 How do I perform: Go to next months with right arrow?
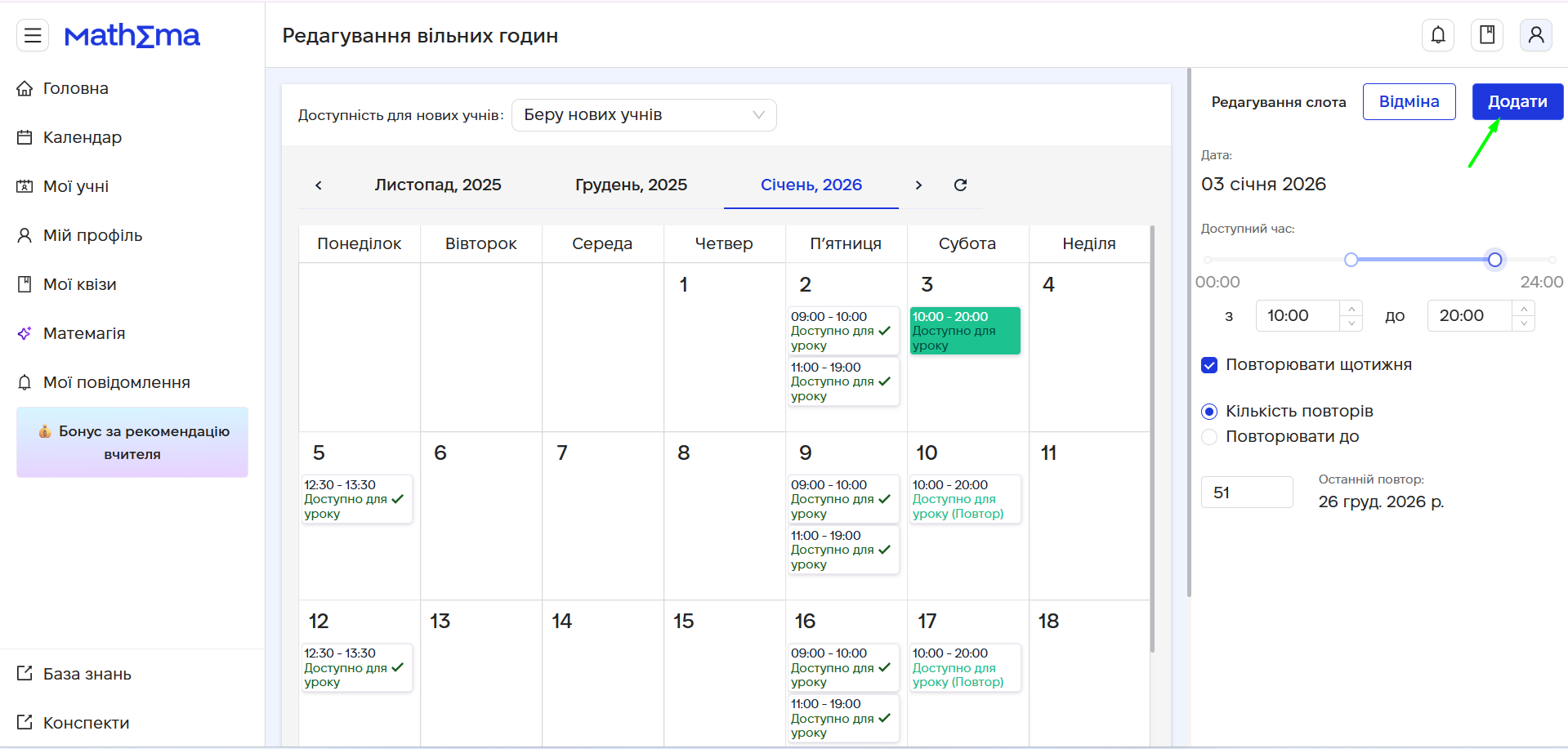click(x=918, y=185)
